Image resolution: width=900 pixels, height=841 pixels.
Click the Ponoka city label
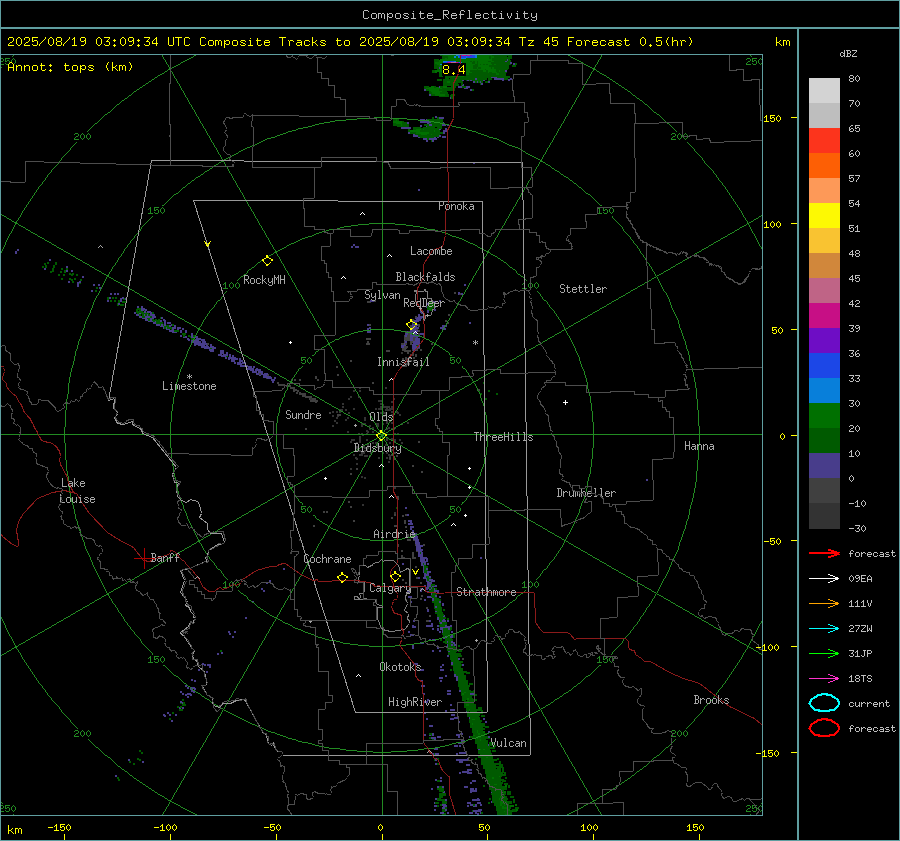(x=456, y=206)
